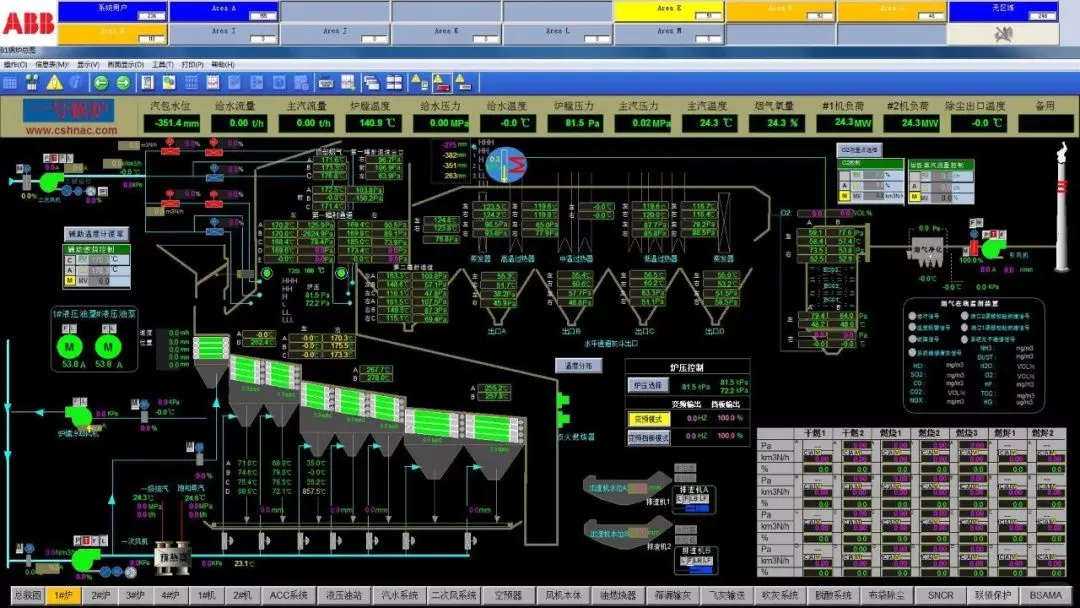Click the 排渣机A blue output bar
1080x608 pixels.
pyautogui.click(x=696, y=508)
